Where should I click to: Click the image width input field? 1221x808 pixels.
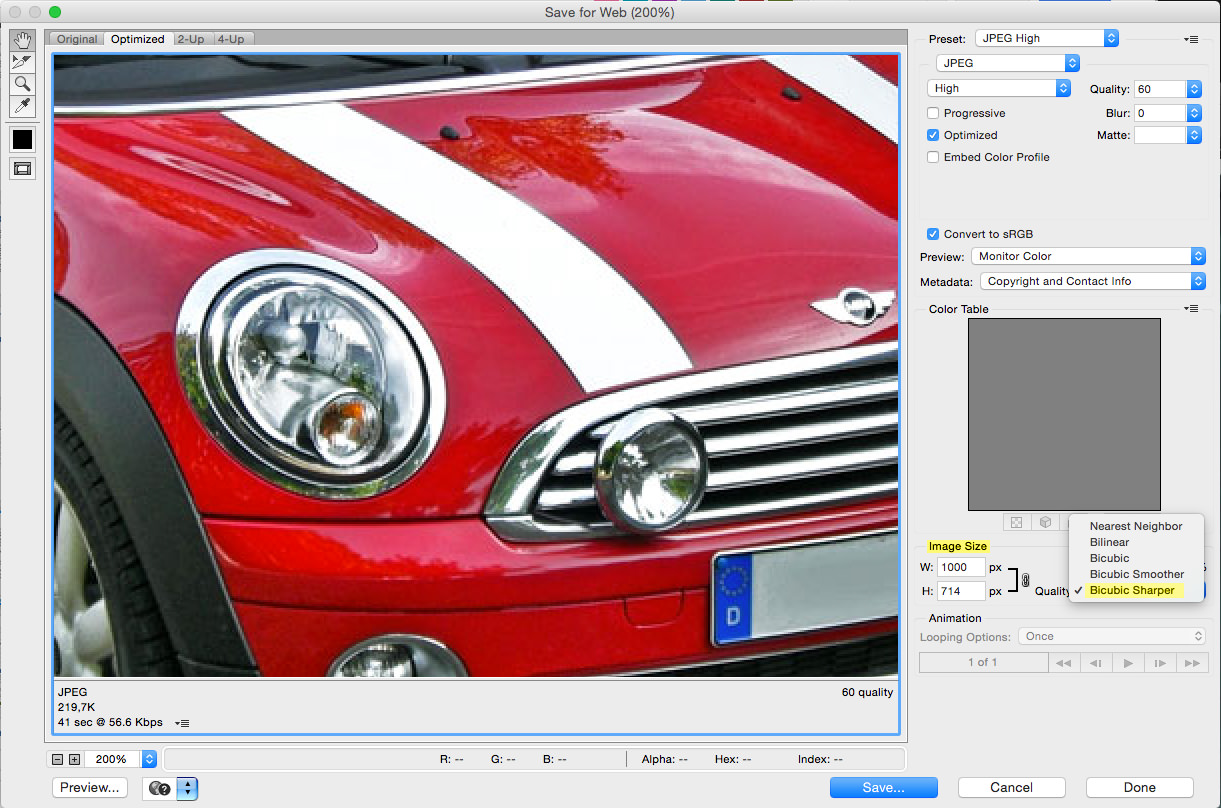961,567
